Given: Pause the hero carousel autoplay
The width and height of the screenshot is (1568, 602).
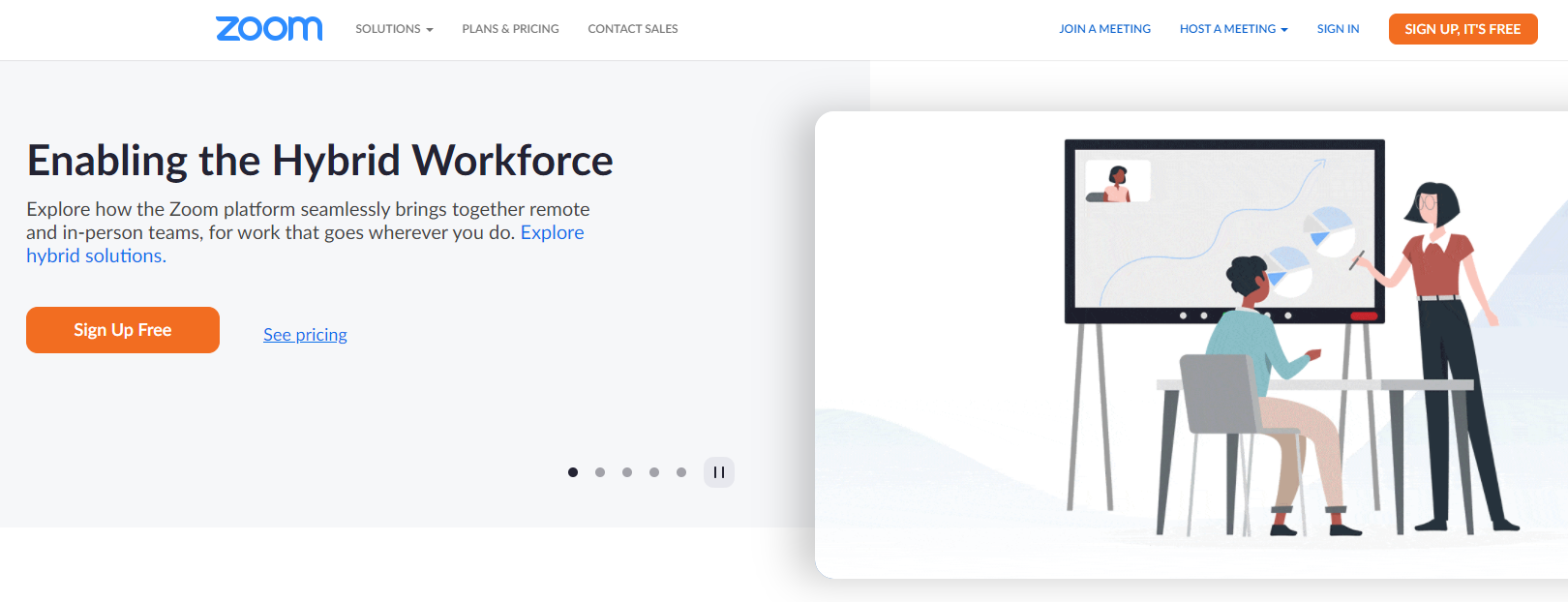Looking at the screenshot, I should tap(719, 472).
